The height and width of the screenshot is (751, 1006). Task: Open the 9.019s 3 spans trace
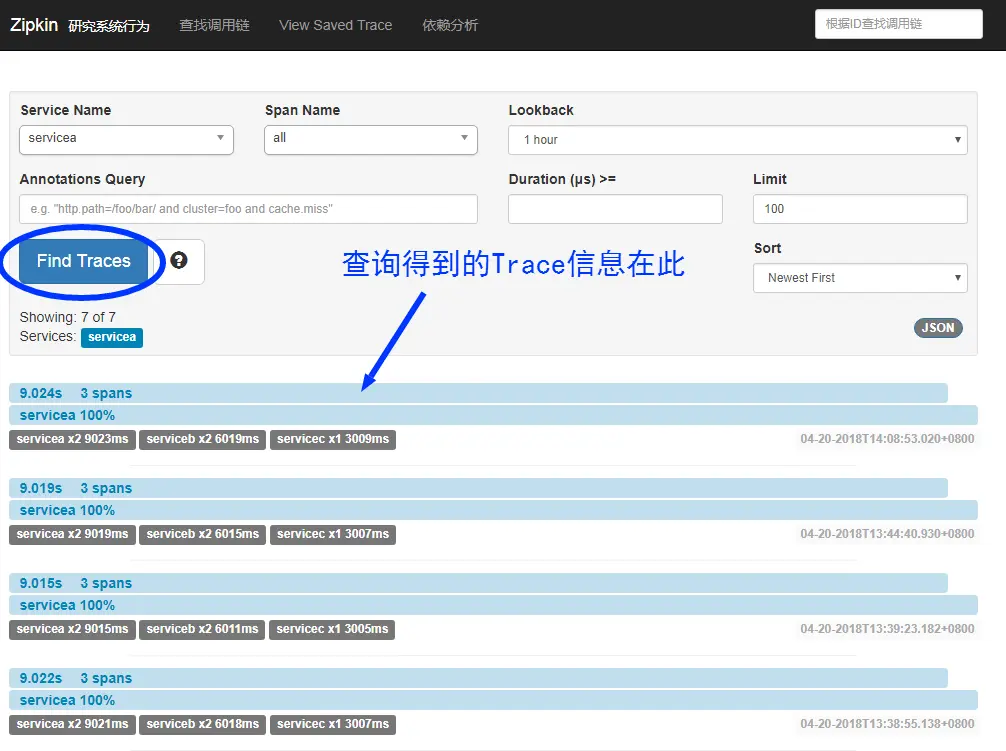point(478,488)
